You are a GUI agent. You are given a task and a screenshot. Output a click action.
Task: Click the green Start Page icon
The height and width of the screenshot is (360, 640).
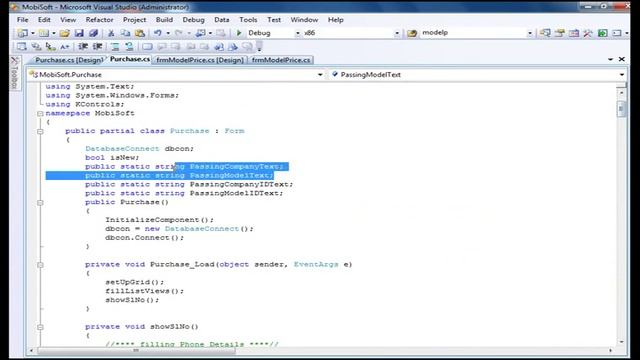coord(602,33)
